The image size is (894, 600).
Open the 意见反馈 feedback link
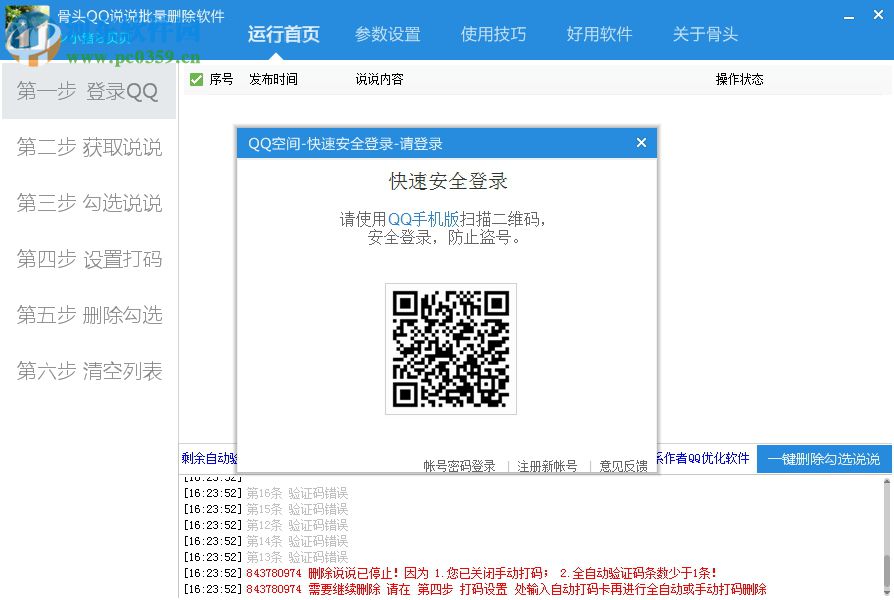[x=624, y=465]
